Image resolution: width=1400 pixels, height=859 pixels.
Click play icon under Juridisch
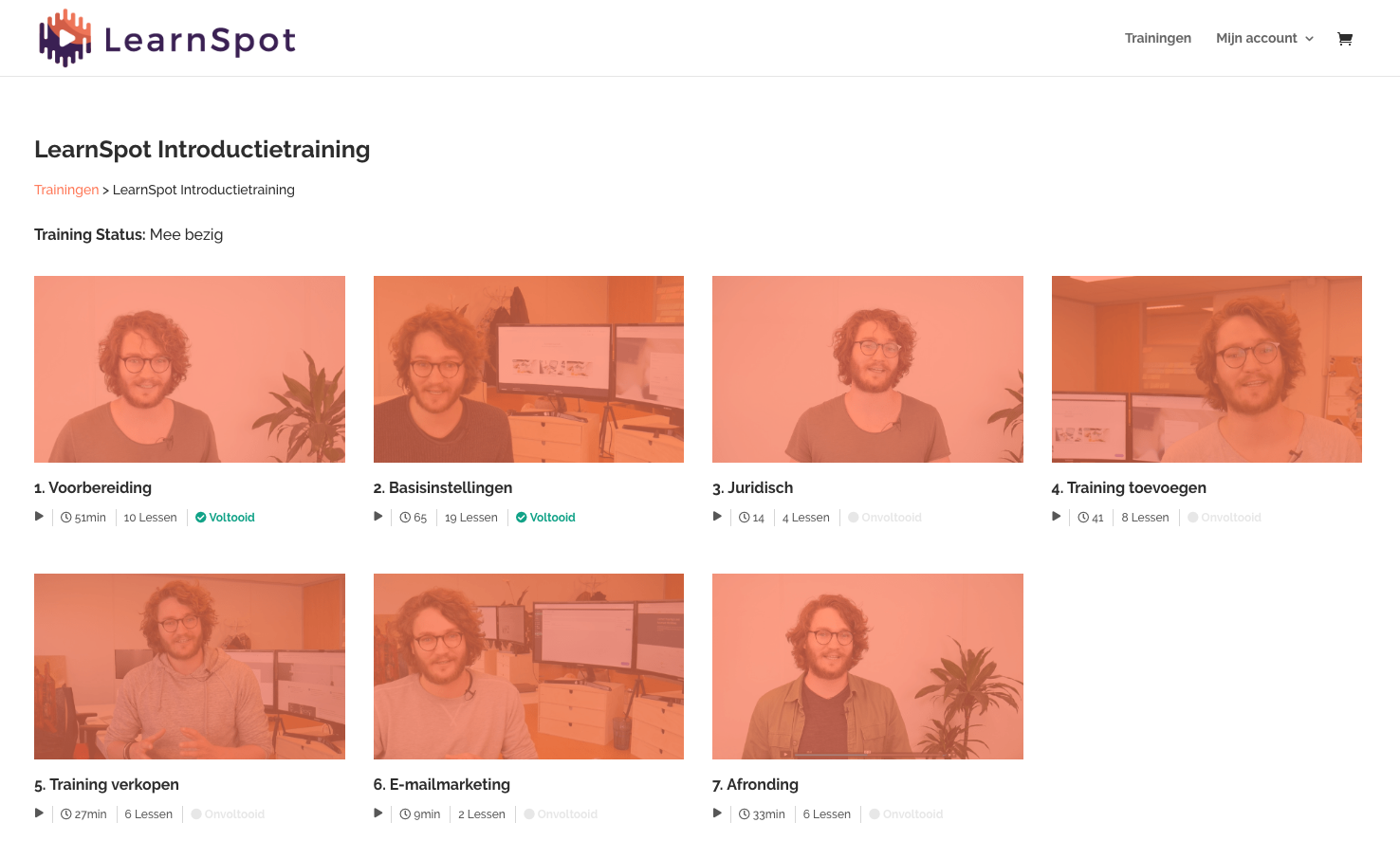(717, 517)
